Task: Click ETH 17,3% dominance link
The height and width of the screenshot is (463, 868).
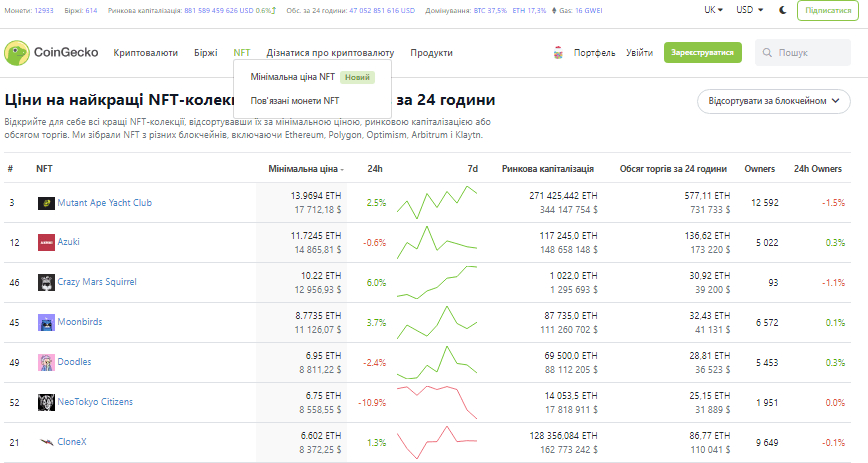Action: (529, 11)
